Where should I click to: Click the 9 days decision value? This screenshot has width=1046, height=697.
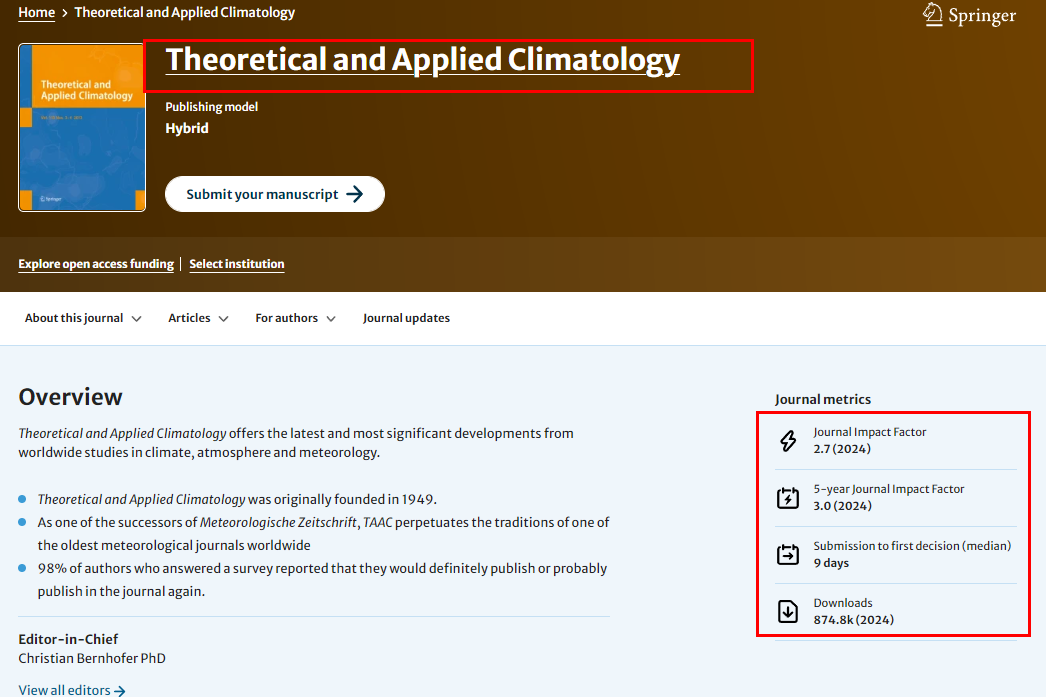point(831,563)
